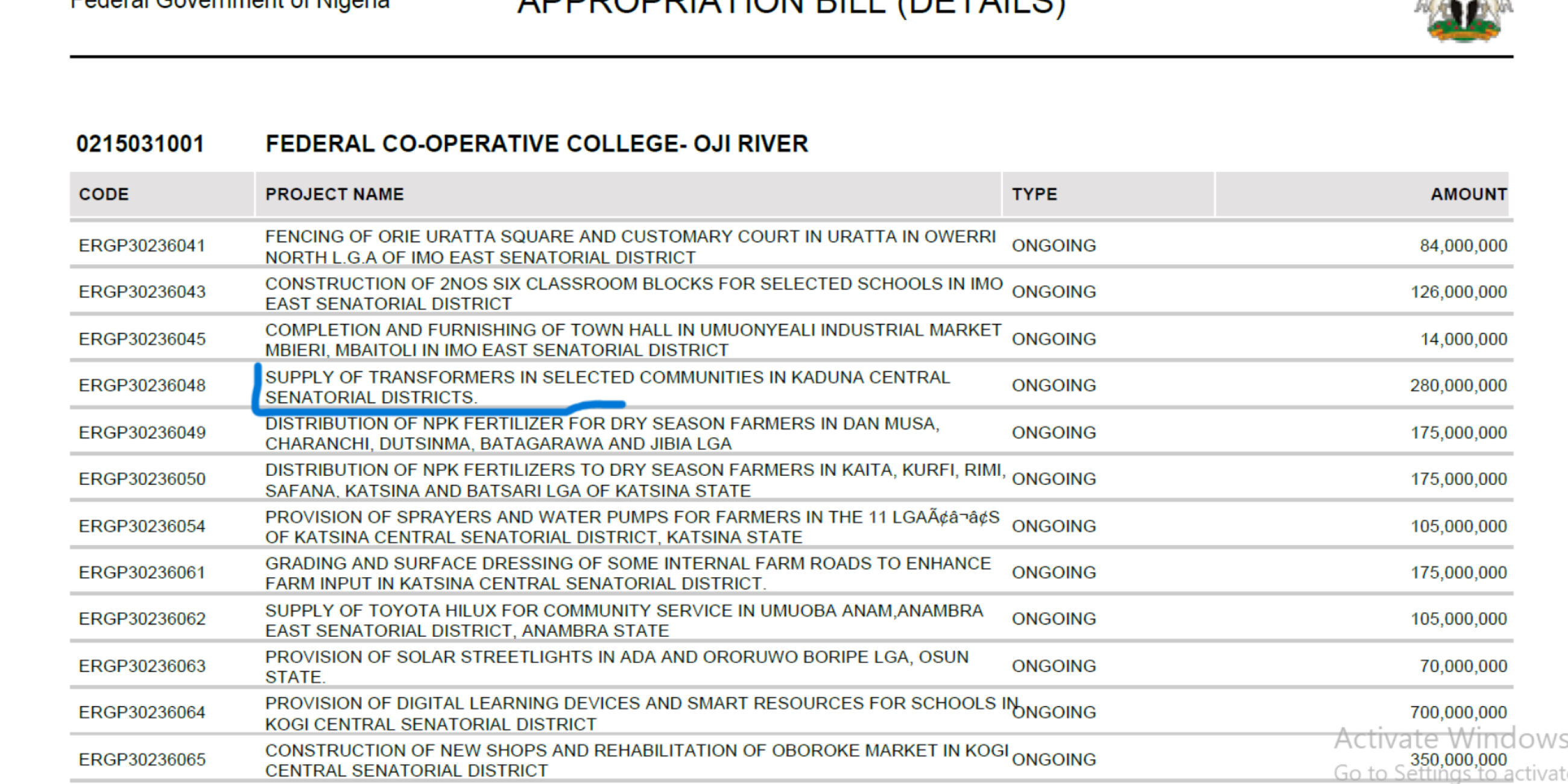Click the Toyota Hilux Umuoba Anam project name
Screen dimensions: 1568x784
click(625, 620)
